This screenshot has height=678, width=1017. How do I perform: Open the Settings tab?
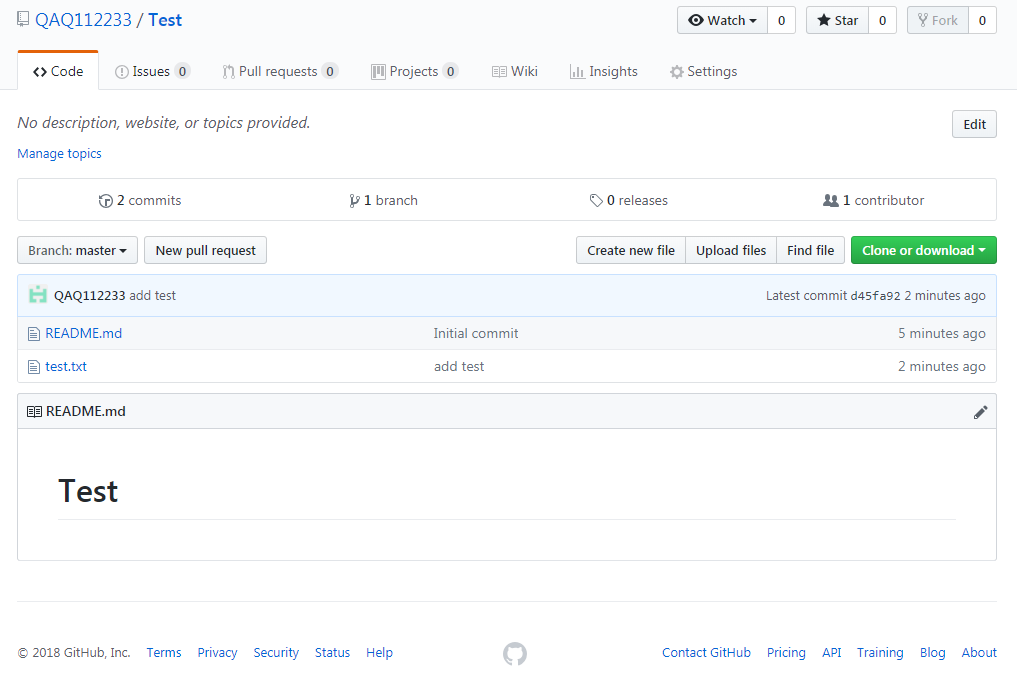click(x=703, y=72)
